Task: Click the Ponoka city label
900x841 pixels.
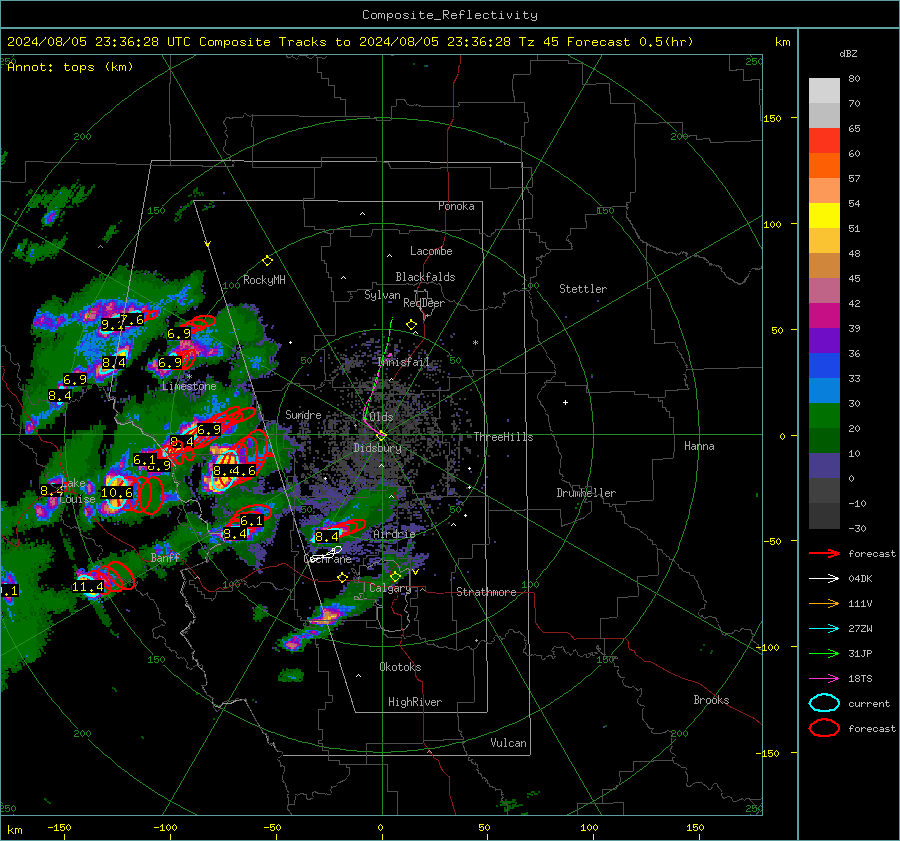Action: pyautogui.click(x=456, y=206)
